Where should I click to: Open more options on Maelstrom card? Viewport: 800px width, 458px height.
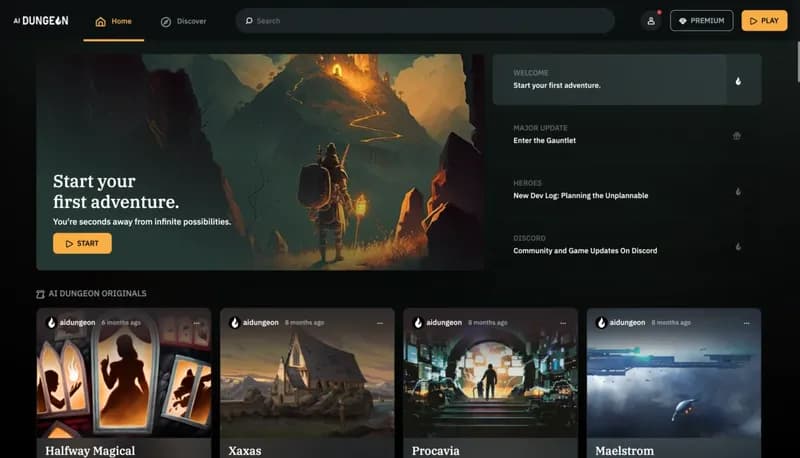point(746,323)
